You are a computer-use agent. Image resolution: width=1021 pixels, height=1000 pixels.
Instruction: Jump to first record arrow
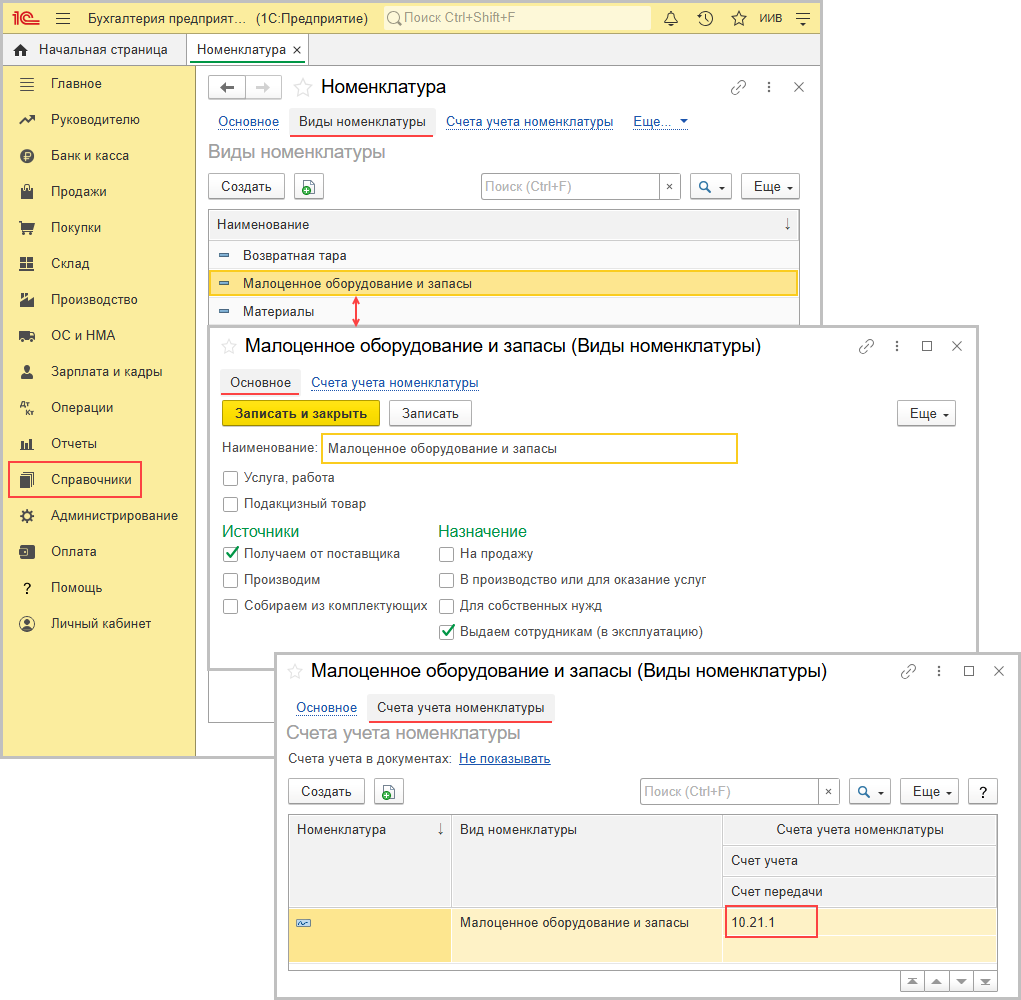(x=913, y=981)
